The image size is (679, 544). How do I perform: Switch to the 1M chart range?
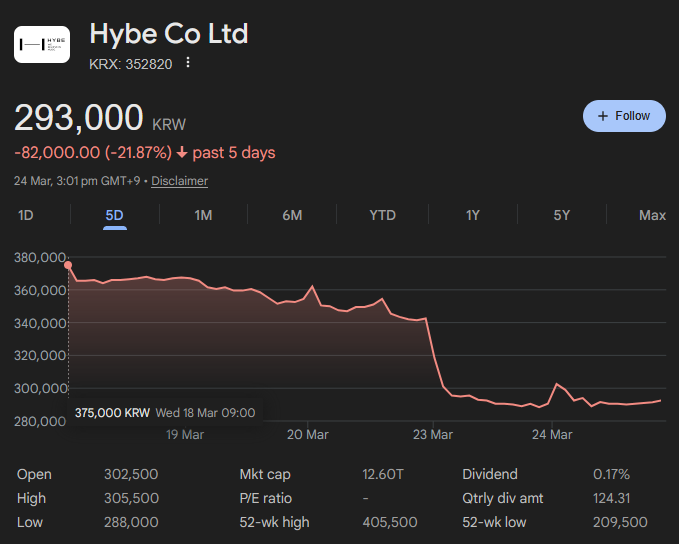click(x=203, y=215)
